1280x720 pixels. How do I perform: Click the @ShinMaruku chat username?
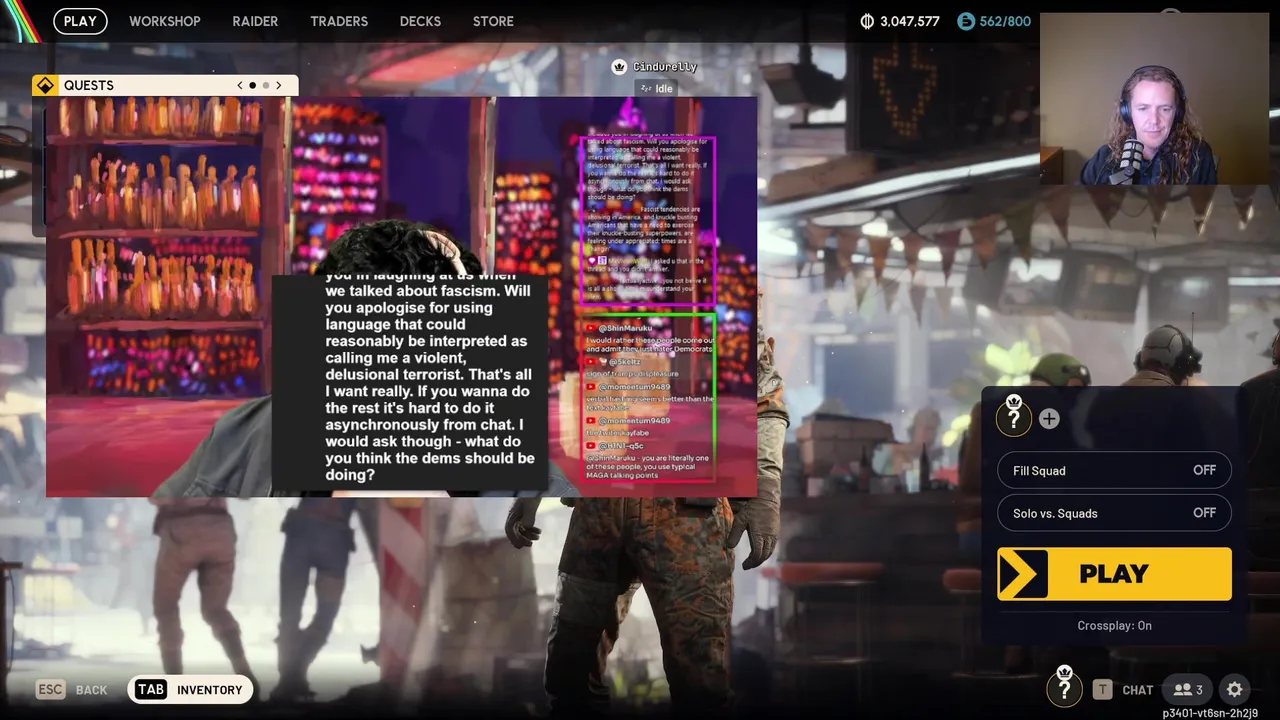coord(626,328)
